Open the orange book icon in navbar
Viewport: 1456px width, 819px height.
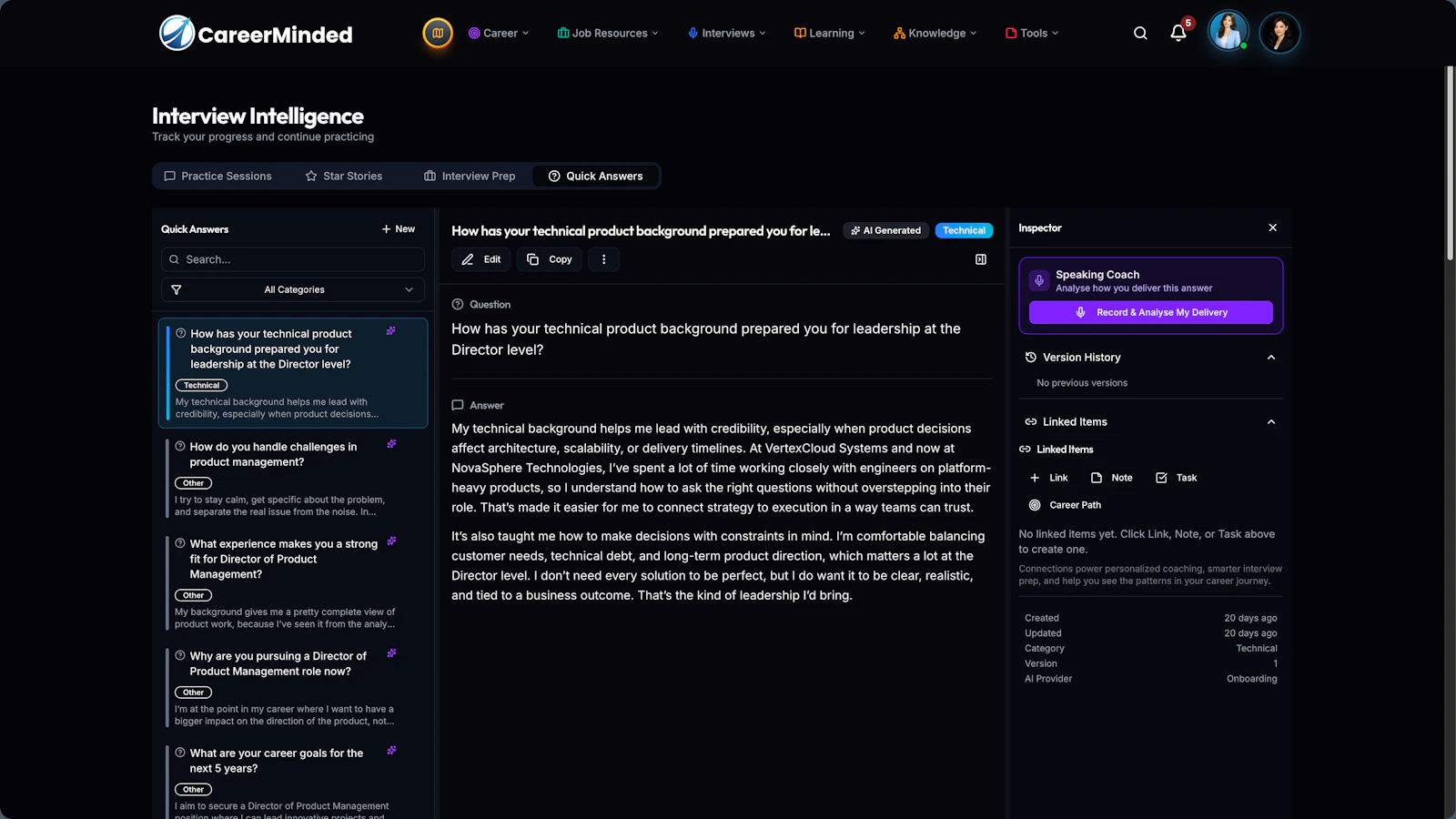438,33
